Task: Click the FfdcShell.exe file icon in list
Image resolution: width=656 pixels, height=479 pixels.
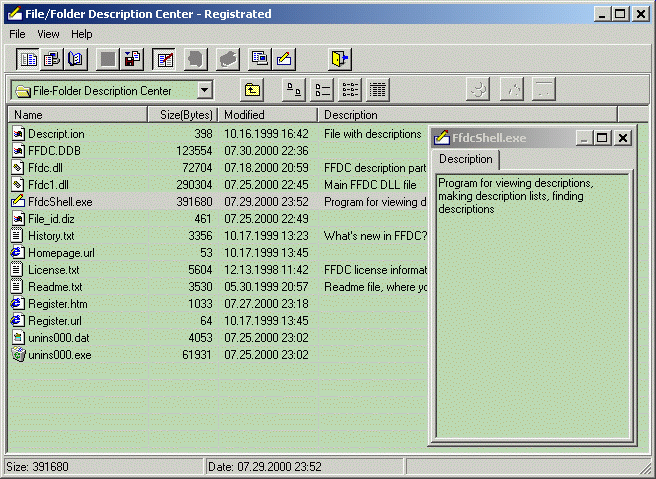Action: (x=18, y=202)
